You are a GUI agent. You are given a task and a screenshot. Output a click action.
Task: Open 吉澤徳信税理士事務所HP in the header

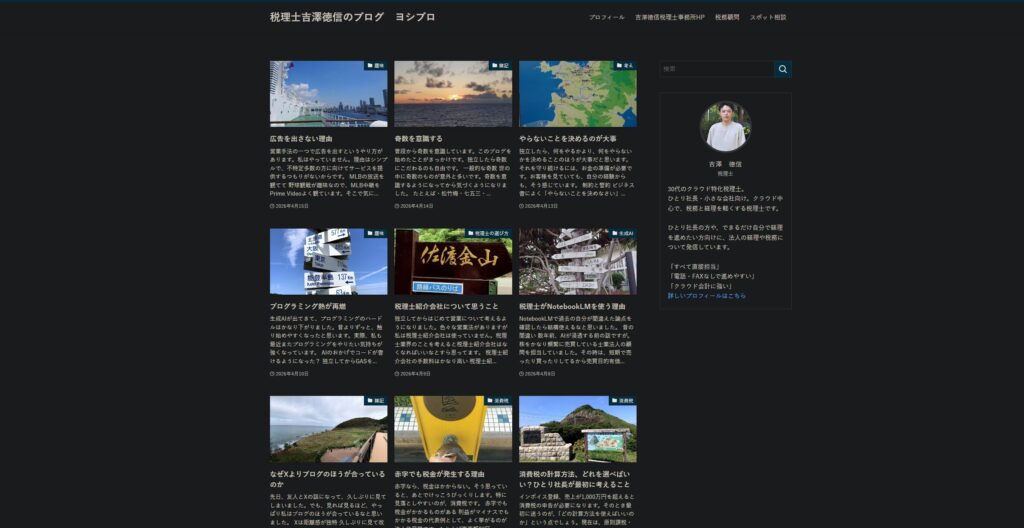[669, 17]
